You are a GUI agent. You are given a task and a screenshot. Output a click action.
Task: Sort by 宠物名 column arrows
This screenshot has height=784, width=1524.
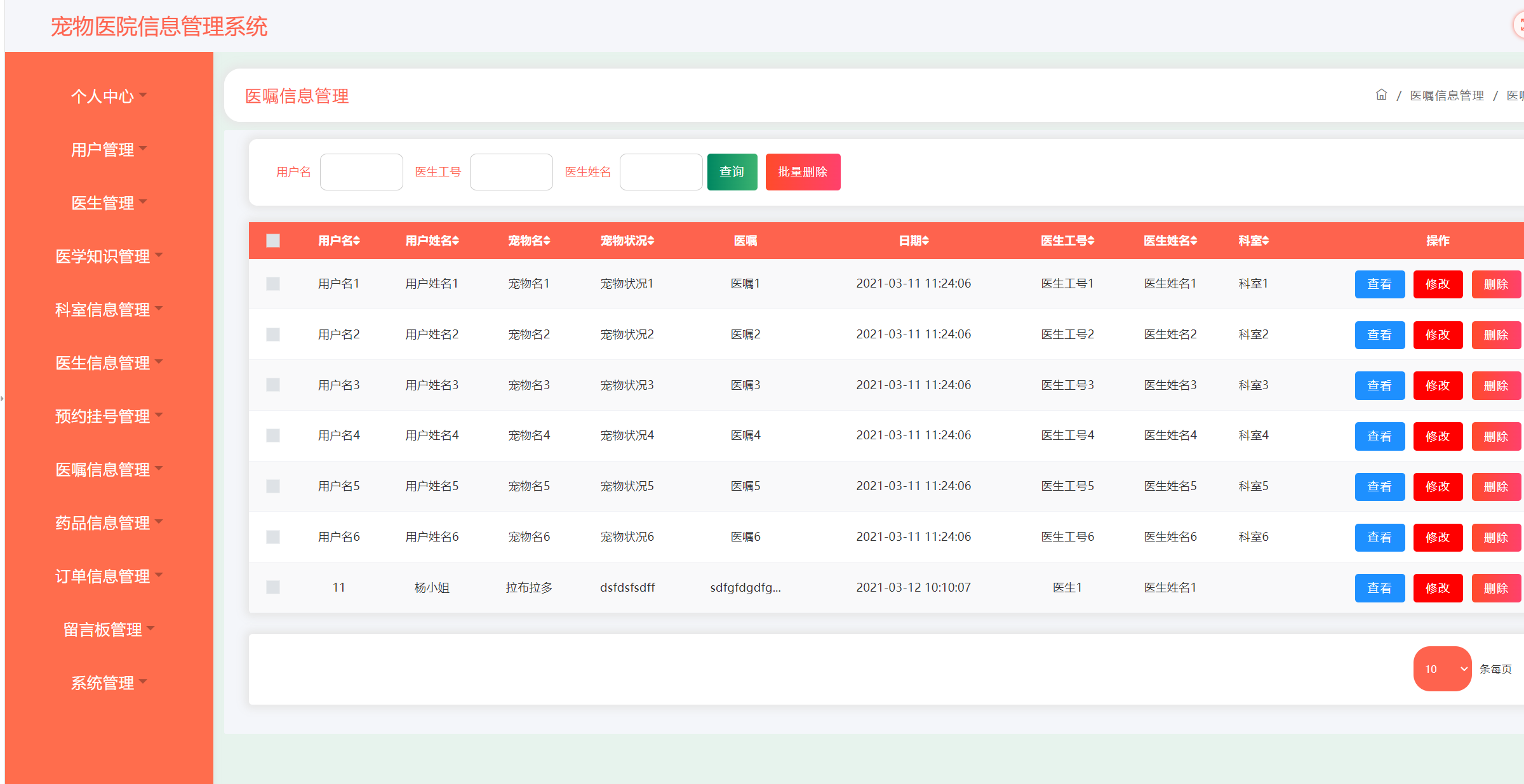point(547,241)
